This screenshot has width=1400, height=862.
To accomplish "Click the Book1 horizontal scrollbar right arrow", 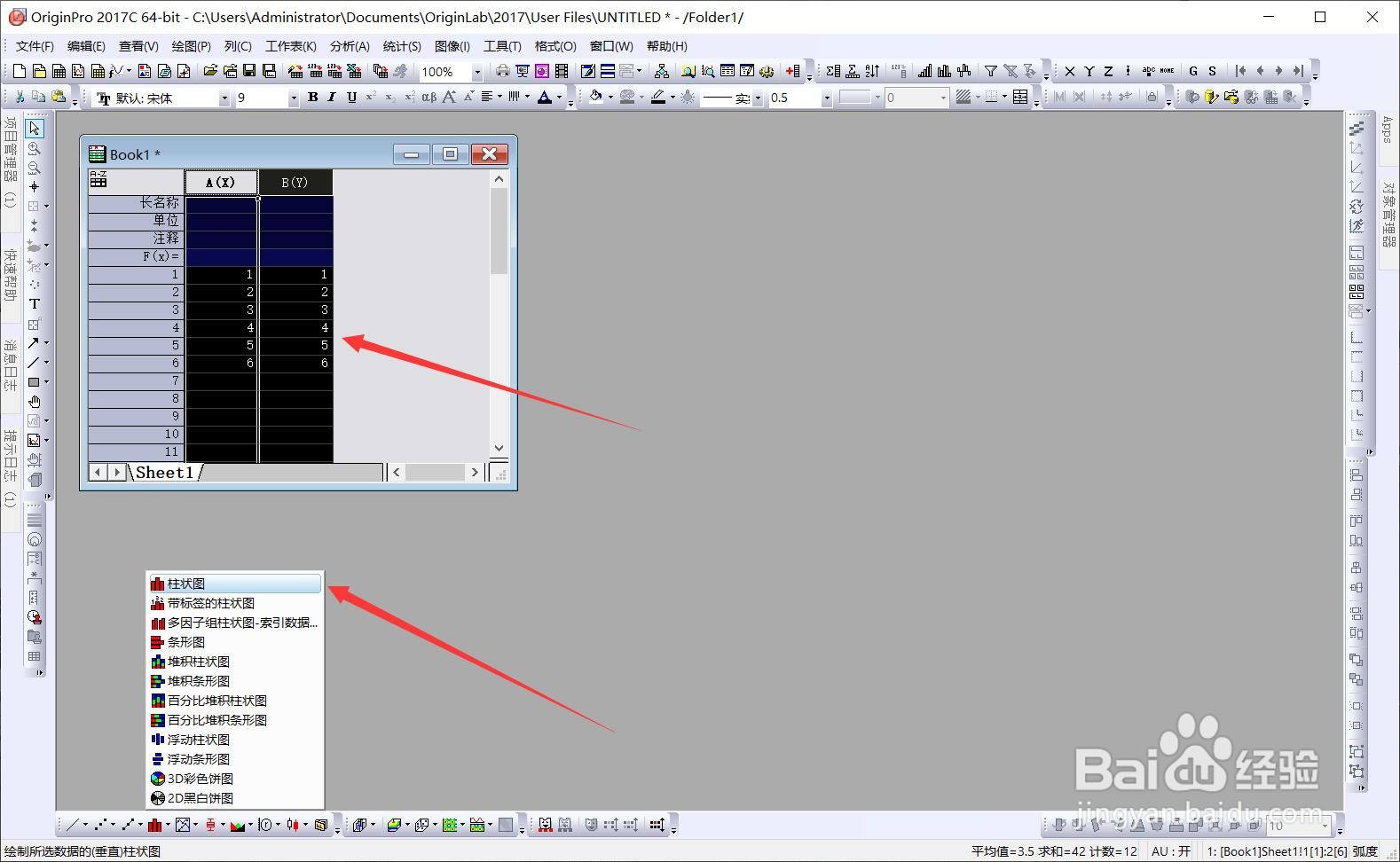I will [476, 473].
